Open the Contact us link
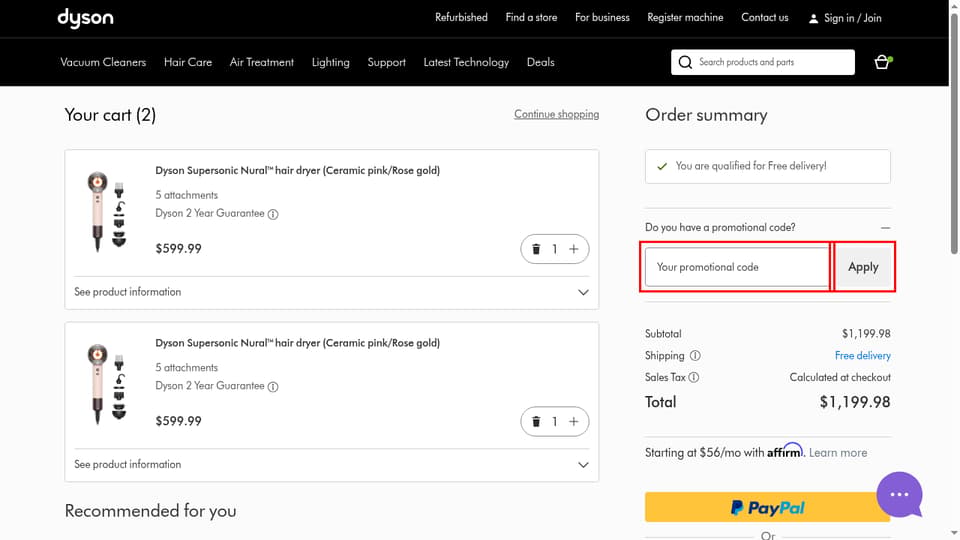Viewport: 960px width, 540px height. pyautogui.click(x=765, y=18)
